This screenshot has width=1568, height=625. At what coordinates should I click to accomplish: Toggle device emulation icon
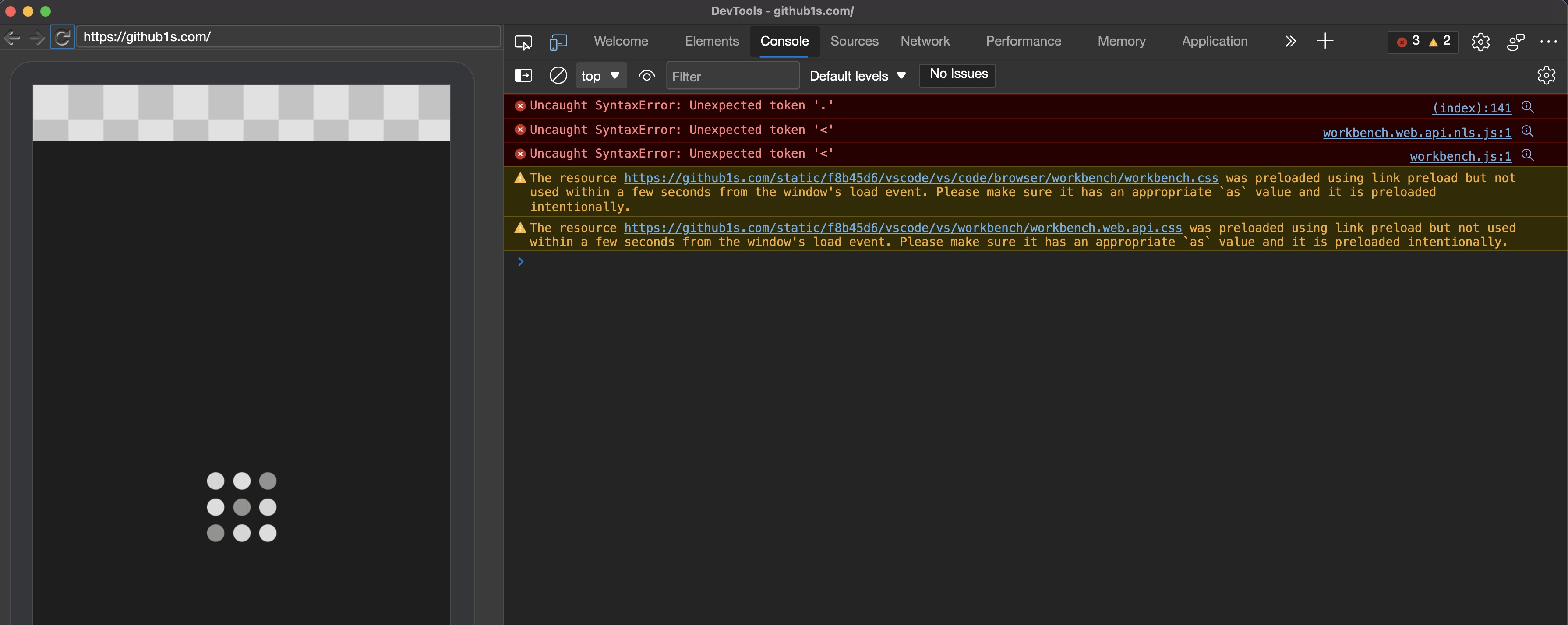[x=558, y=42]
